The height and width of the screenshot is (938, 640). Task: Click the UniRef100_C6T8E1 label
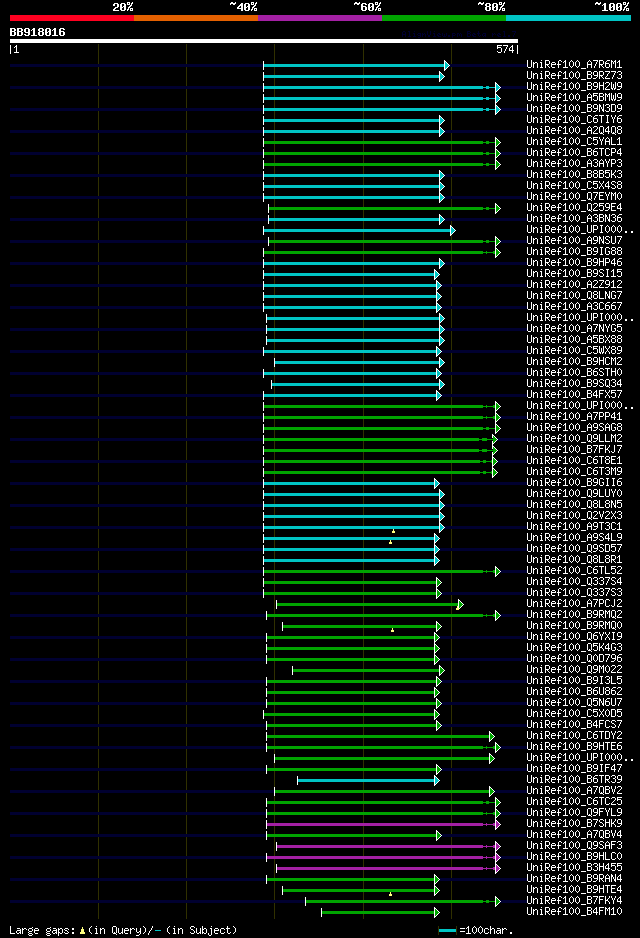coord(574,461)
